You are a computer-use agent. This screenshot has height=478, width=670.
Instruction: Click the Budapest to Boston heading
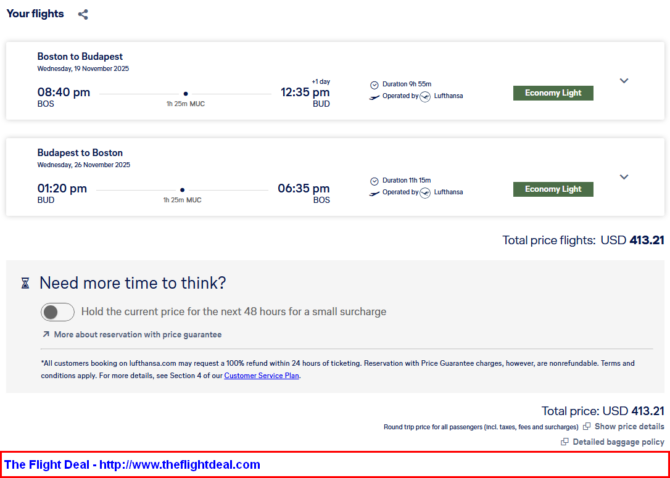pyautogui.click(x=80, y=153)
